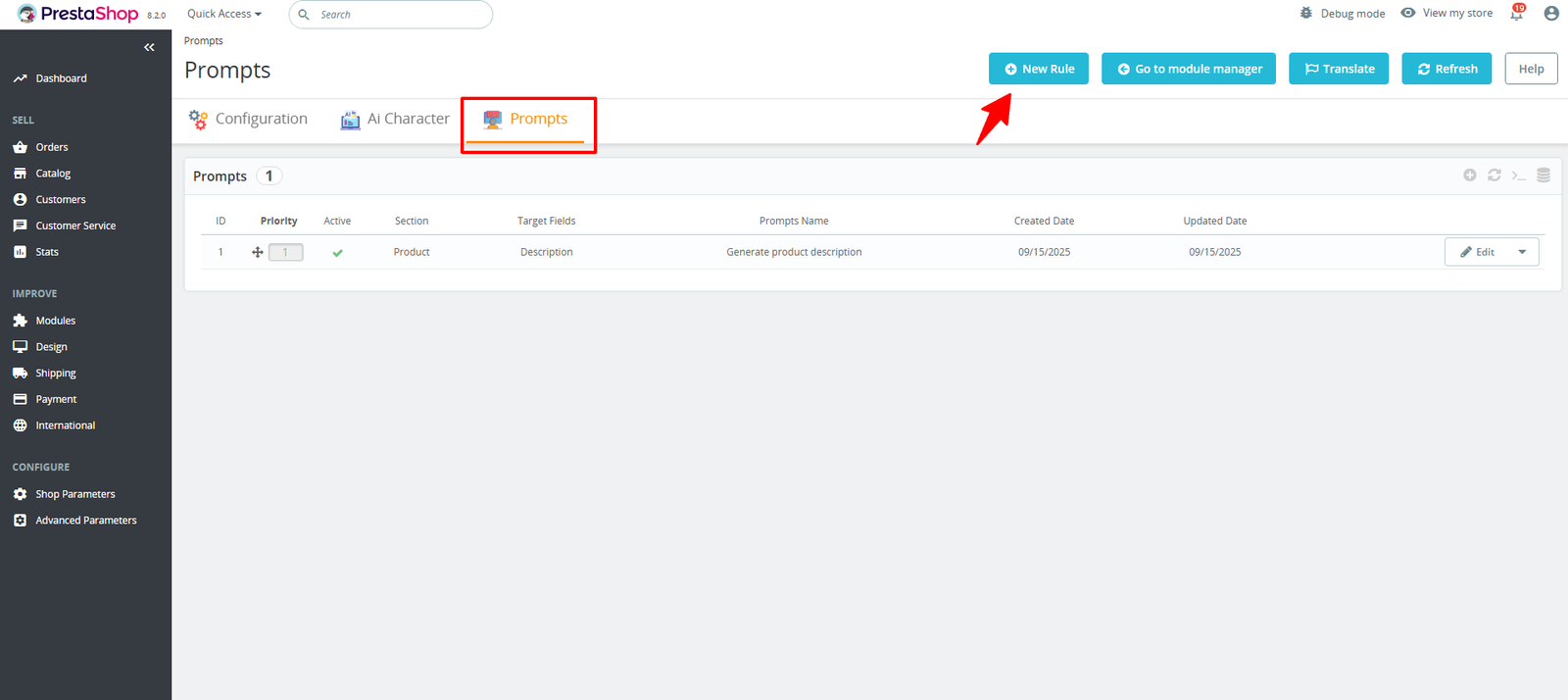
Task: Click the drag handle in priority cell
Action: 258,252
